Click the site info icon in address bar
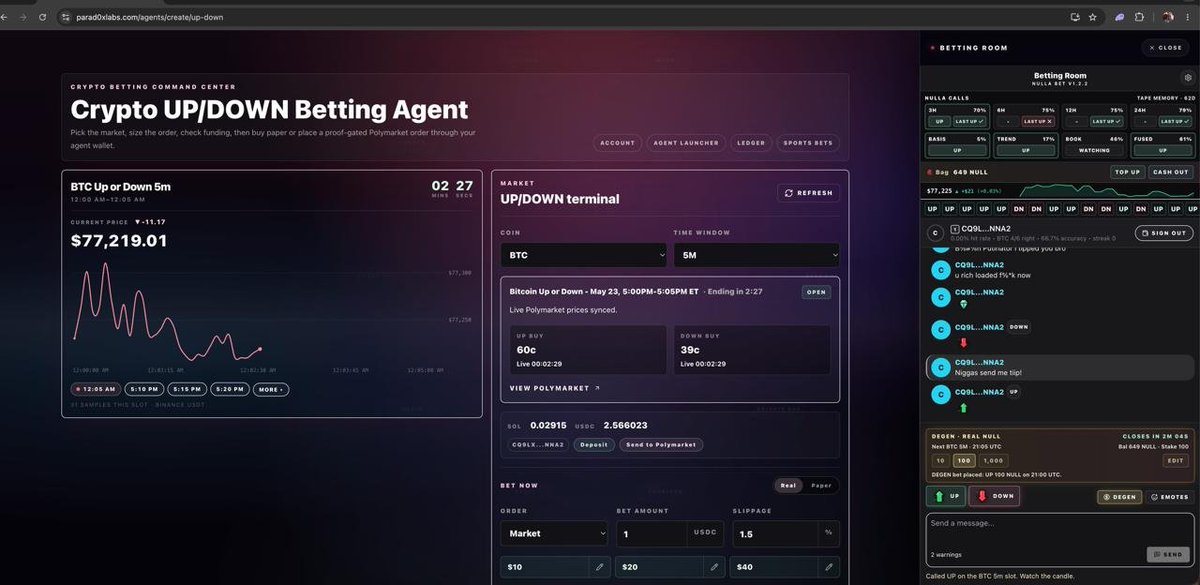 [x=65, y=18]
